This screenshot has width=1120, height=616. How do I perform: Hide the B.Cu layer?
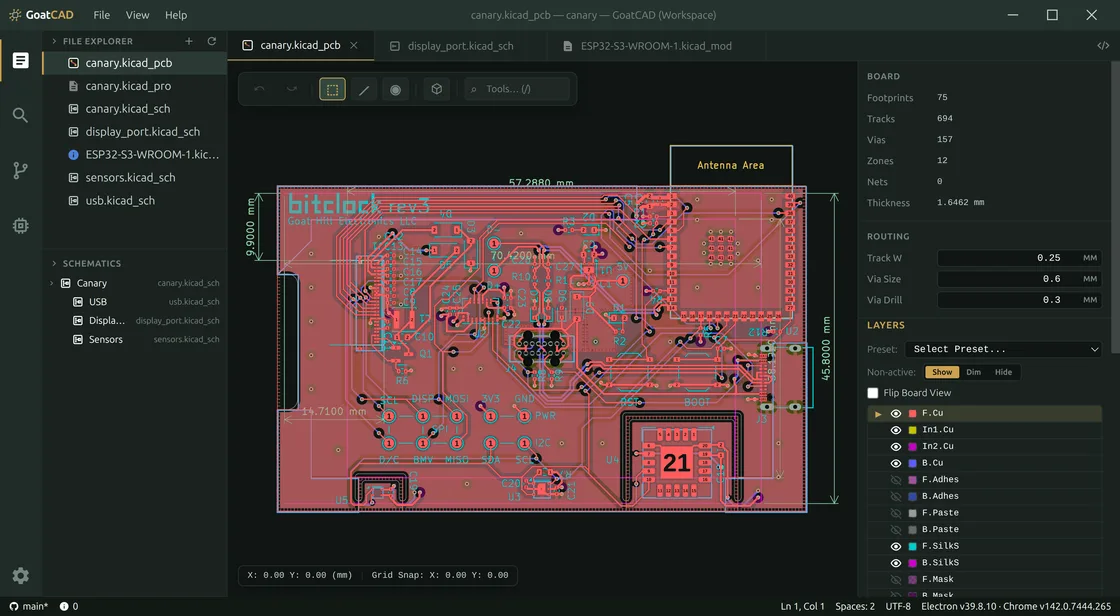tap(896, 463)
